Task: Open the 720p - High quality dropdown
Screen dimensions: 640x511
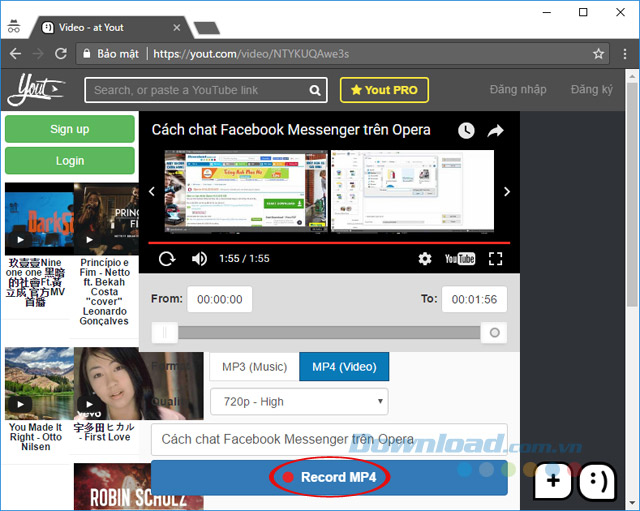Action: [299, 402]
